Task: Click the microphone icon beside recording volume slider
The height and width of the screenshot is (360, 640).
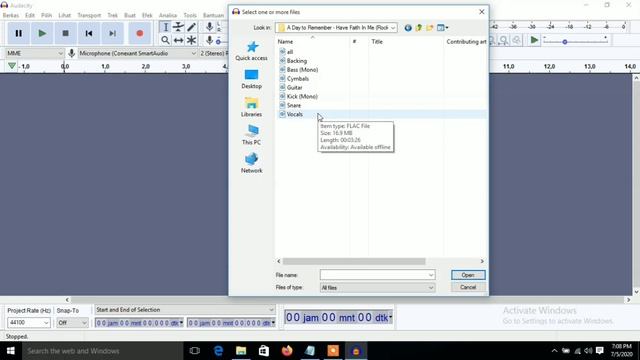Action: (209, 40)
